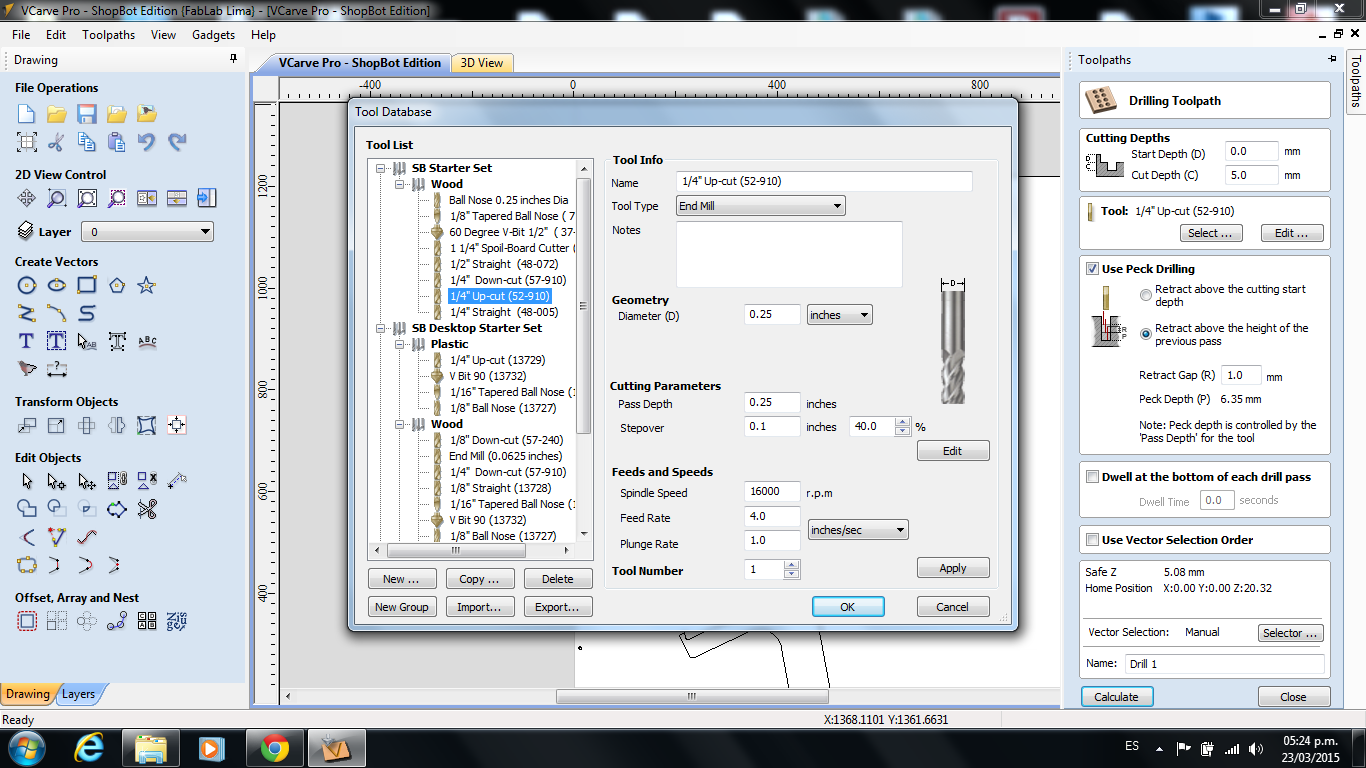The width and height of the screenshot is (1366, 768).
Task: Select the Draw Star tool
Action: click(x=147, y=286)
